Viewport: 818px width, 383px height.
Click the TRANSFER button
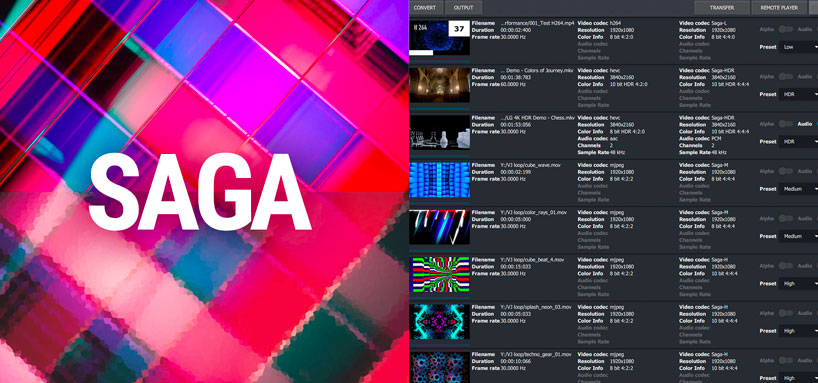coord(721,8)
